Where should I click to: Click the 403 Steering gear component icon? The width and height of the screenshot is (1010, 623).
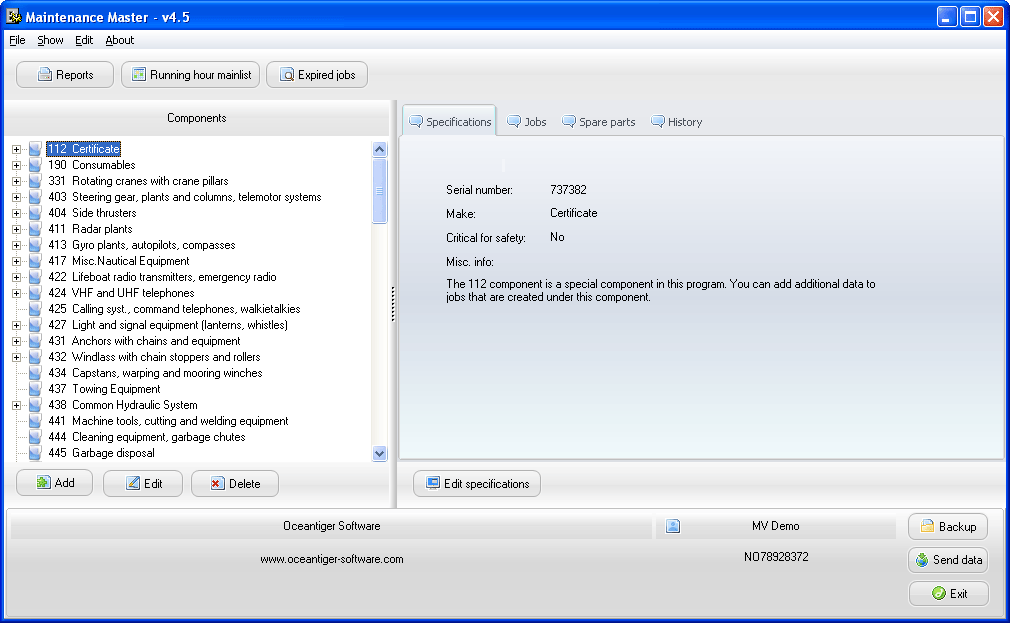[35, 197]
